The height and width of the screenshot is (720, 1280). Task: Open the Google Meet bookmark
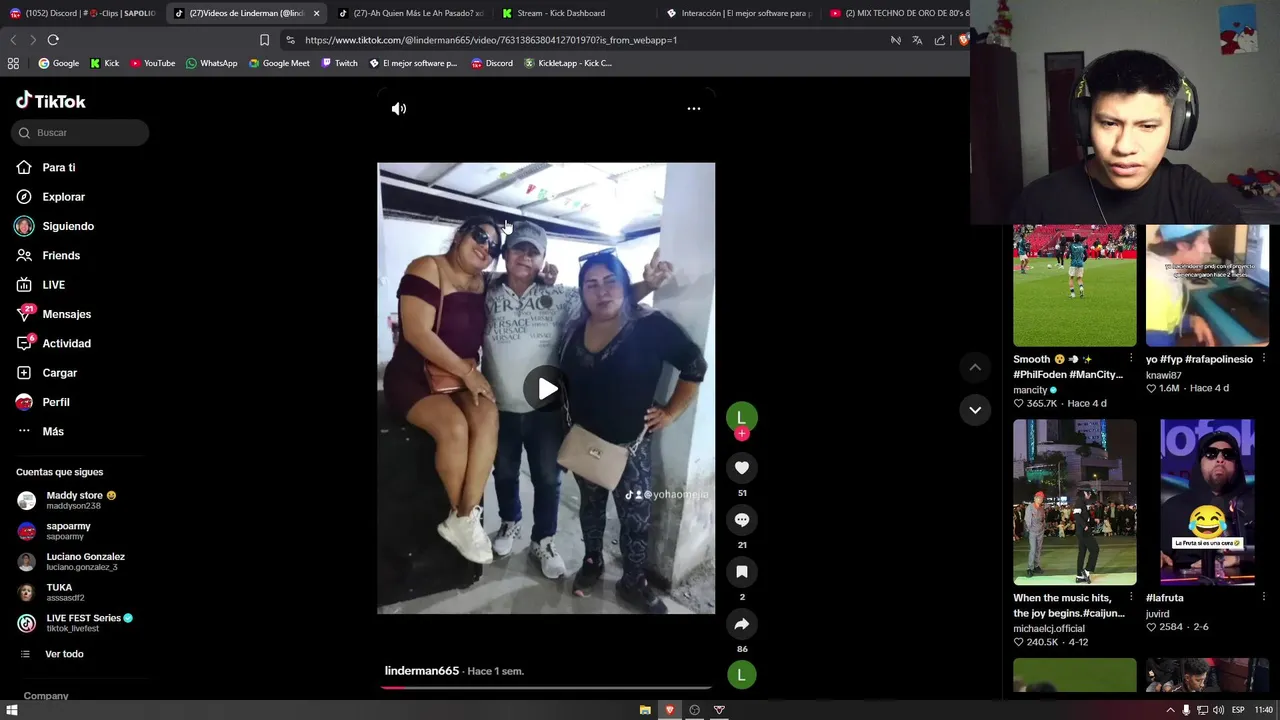click(x=279, y=63)
